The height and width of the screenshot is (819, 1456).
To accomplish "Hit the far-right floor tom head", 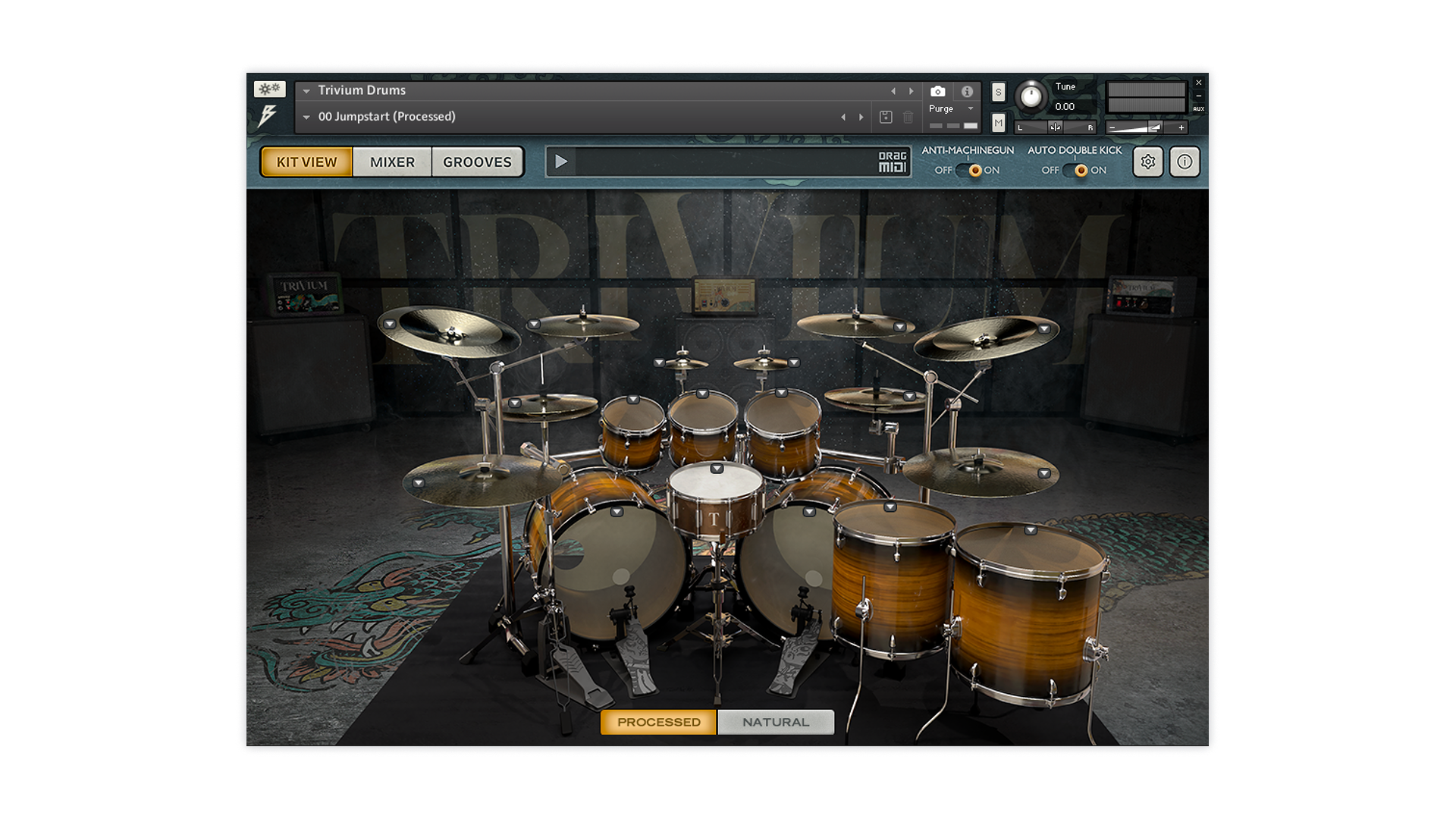I will [x=1030, y=551].
